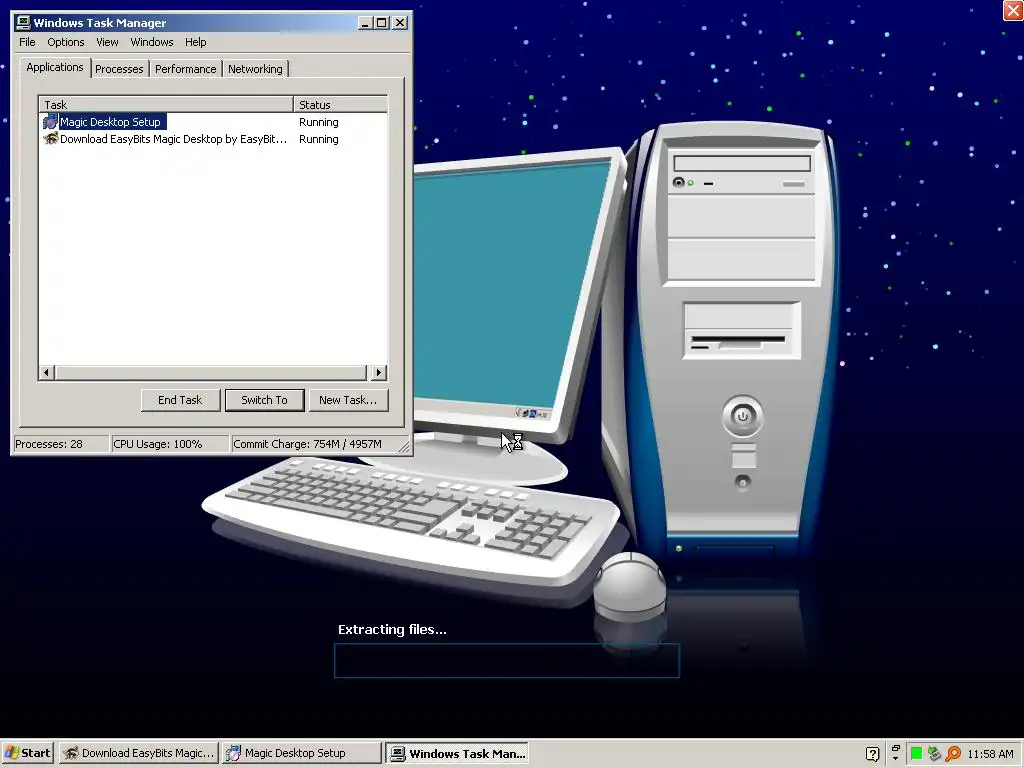Close the Windows Task Manager window
This screenshot has height=768, width=1024.
(x=400, y=23)
